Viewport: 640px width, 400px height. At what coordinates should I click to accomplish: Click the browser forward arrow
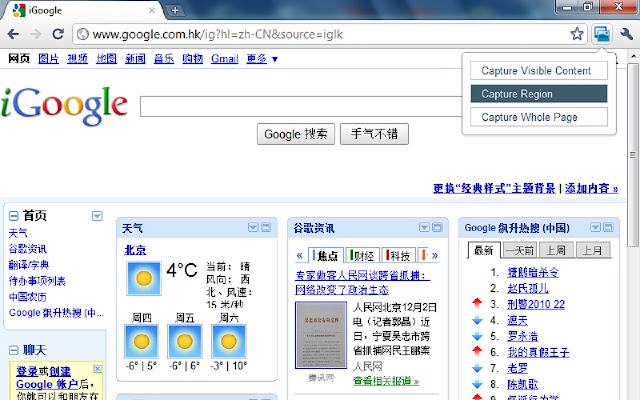[x=36, y=34]
